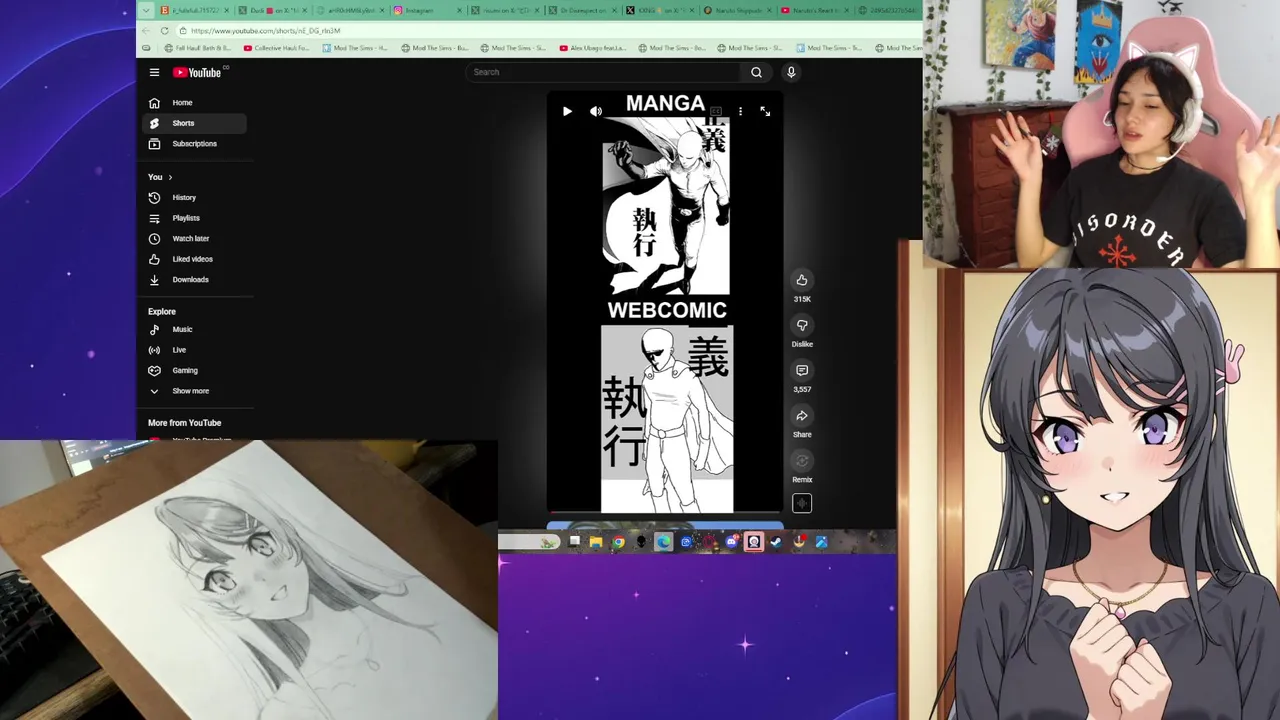
Task: Toggle captions on the Short
Action: pos(715,111)
